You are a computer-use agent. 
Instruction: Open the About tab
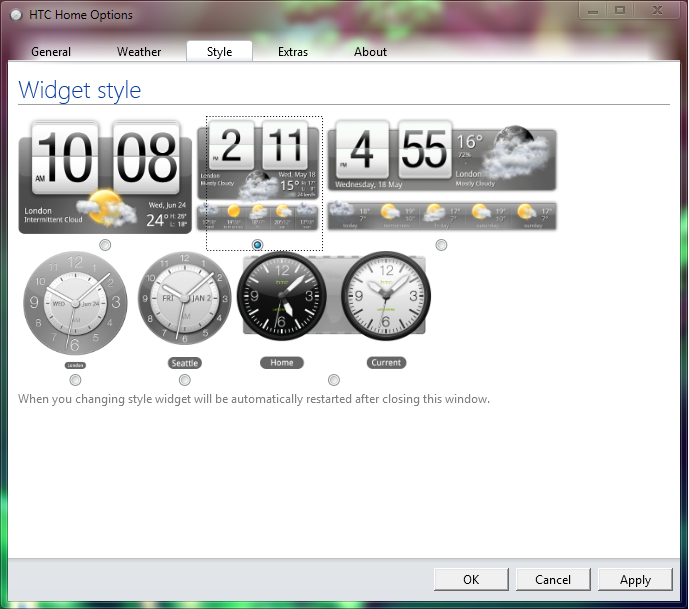[x=370, y=52]
